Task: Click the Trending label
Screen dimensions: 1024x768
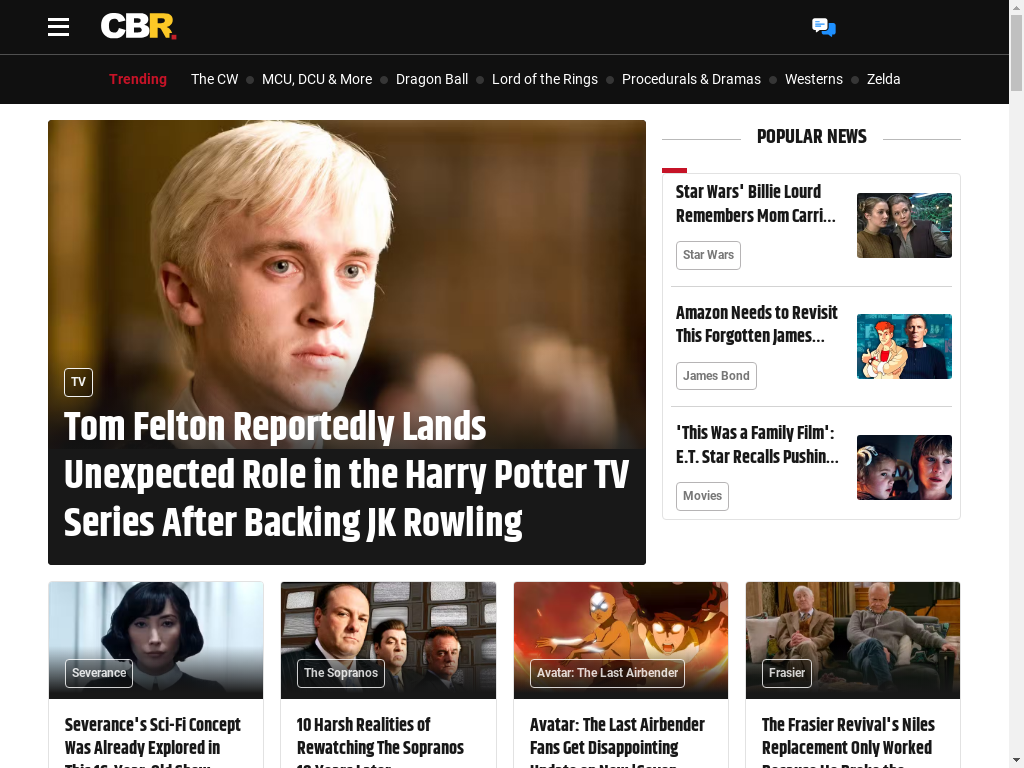Action: click(138, 79)
